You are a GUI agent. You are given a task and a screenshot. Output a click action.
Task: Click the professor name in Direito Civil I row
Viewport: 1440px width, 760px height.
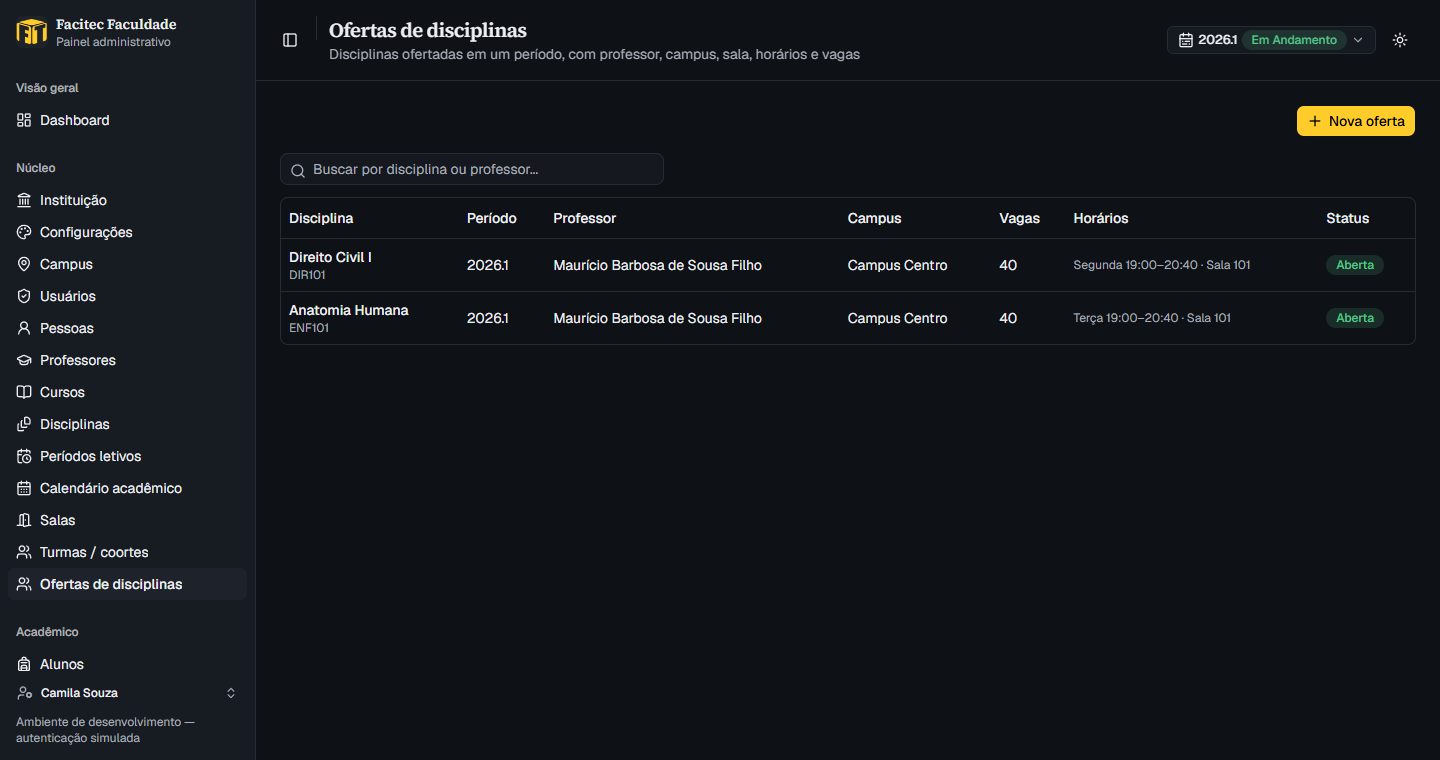point(657,265)
